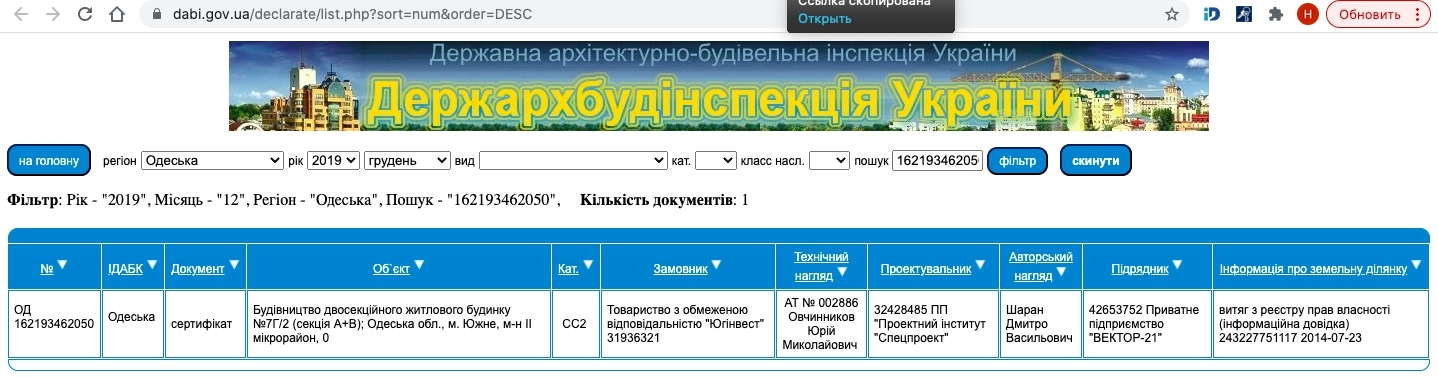
Task: Select the ОД 162193462050 number cell
Action: tap(55, 324)
